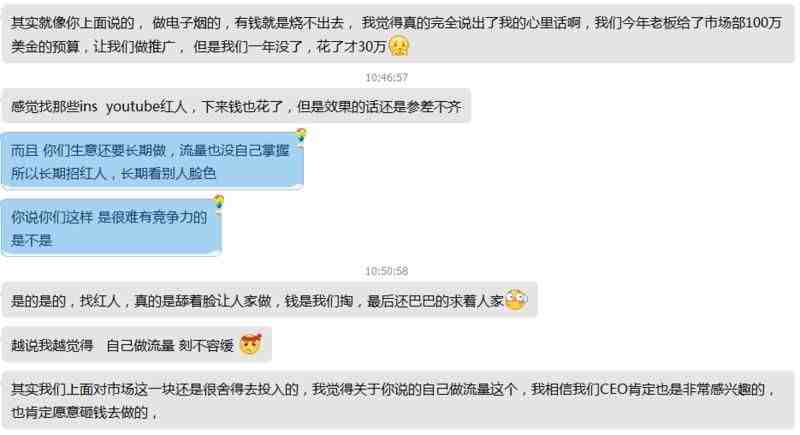Select the message 越说我越觉得 自己做流量
The image size is (800, 435).
point(137,345)
